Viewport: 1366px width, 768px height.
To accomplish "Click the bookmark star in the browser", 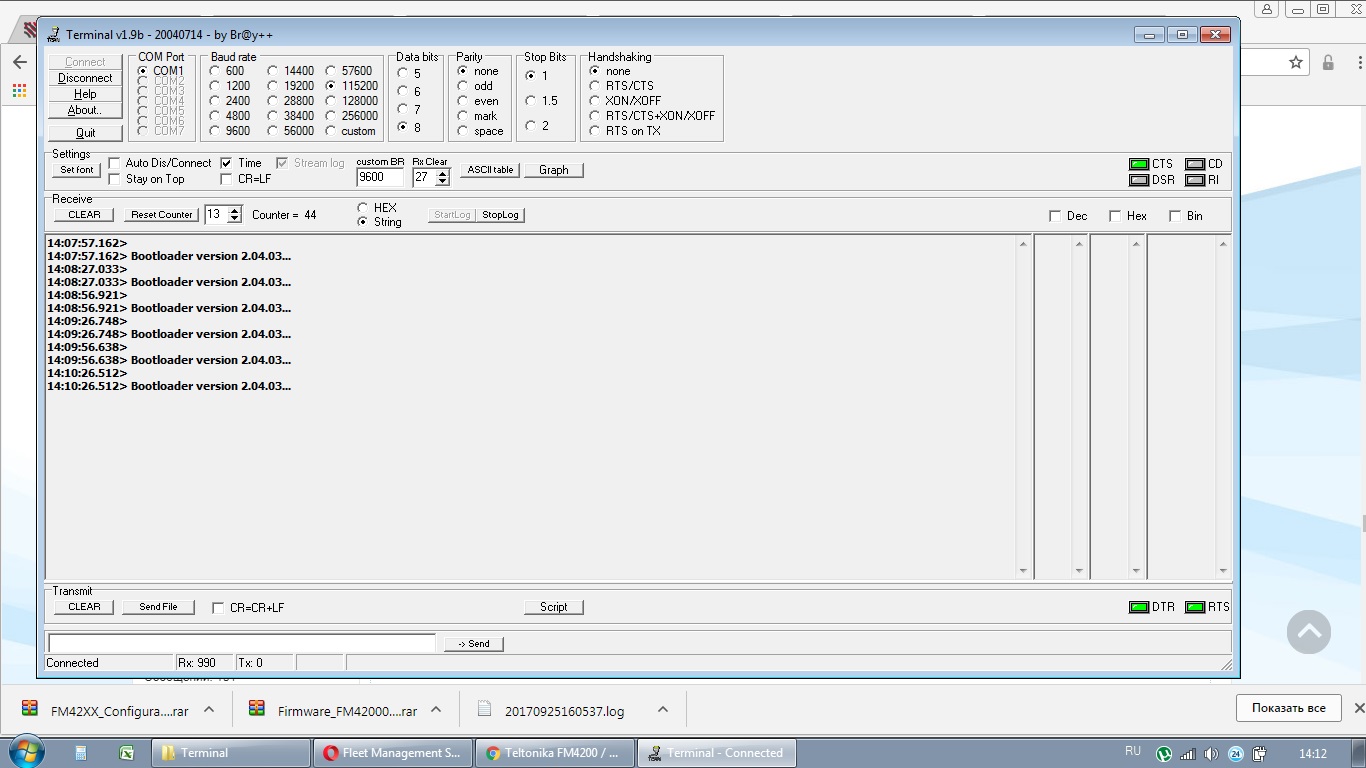I will pyautogui.click(x=1296, y=62).
